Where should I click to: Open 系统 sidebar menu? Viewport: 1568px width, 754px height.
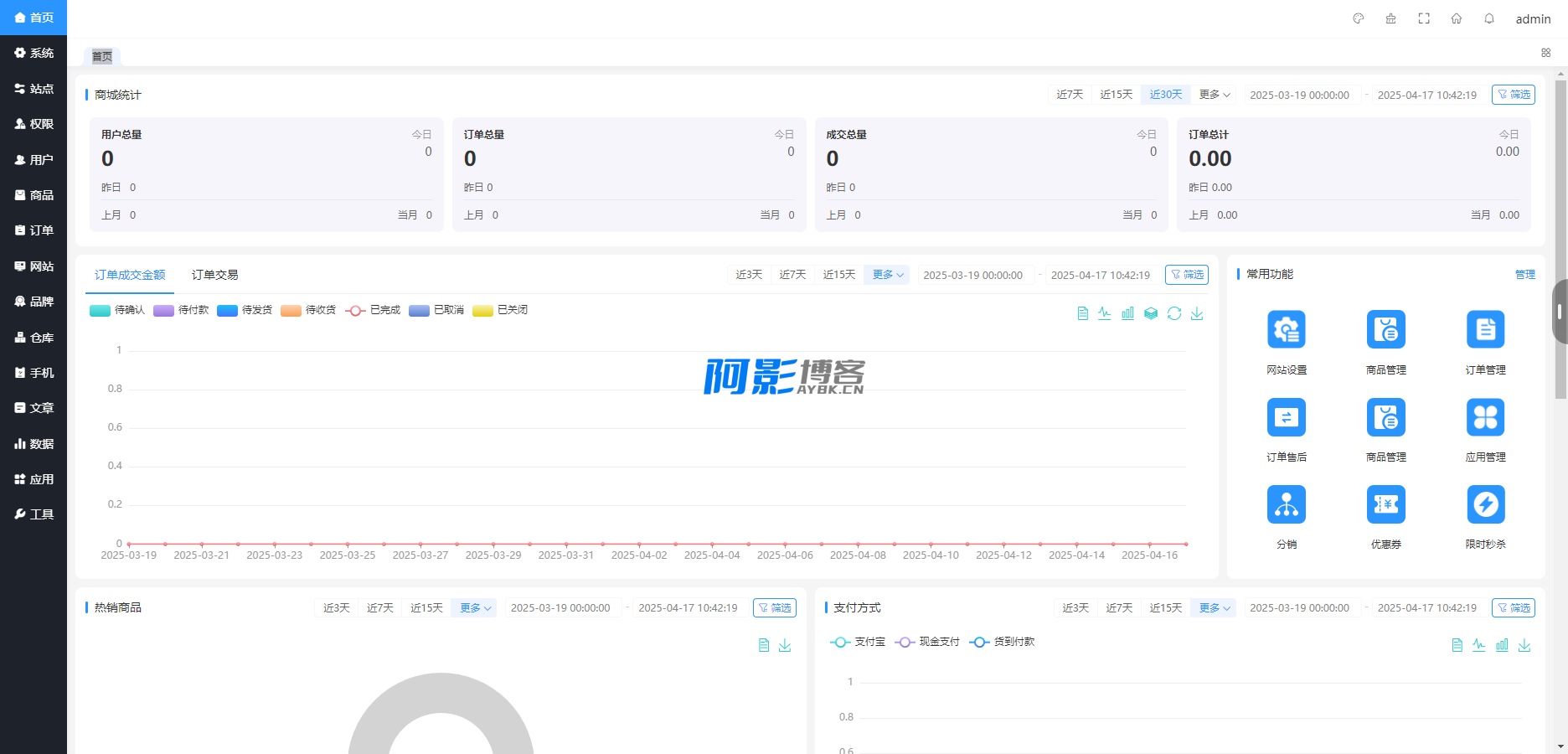(x=34, y=53)
